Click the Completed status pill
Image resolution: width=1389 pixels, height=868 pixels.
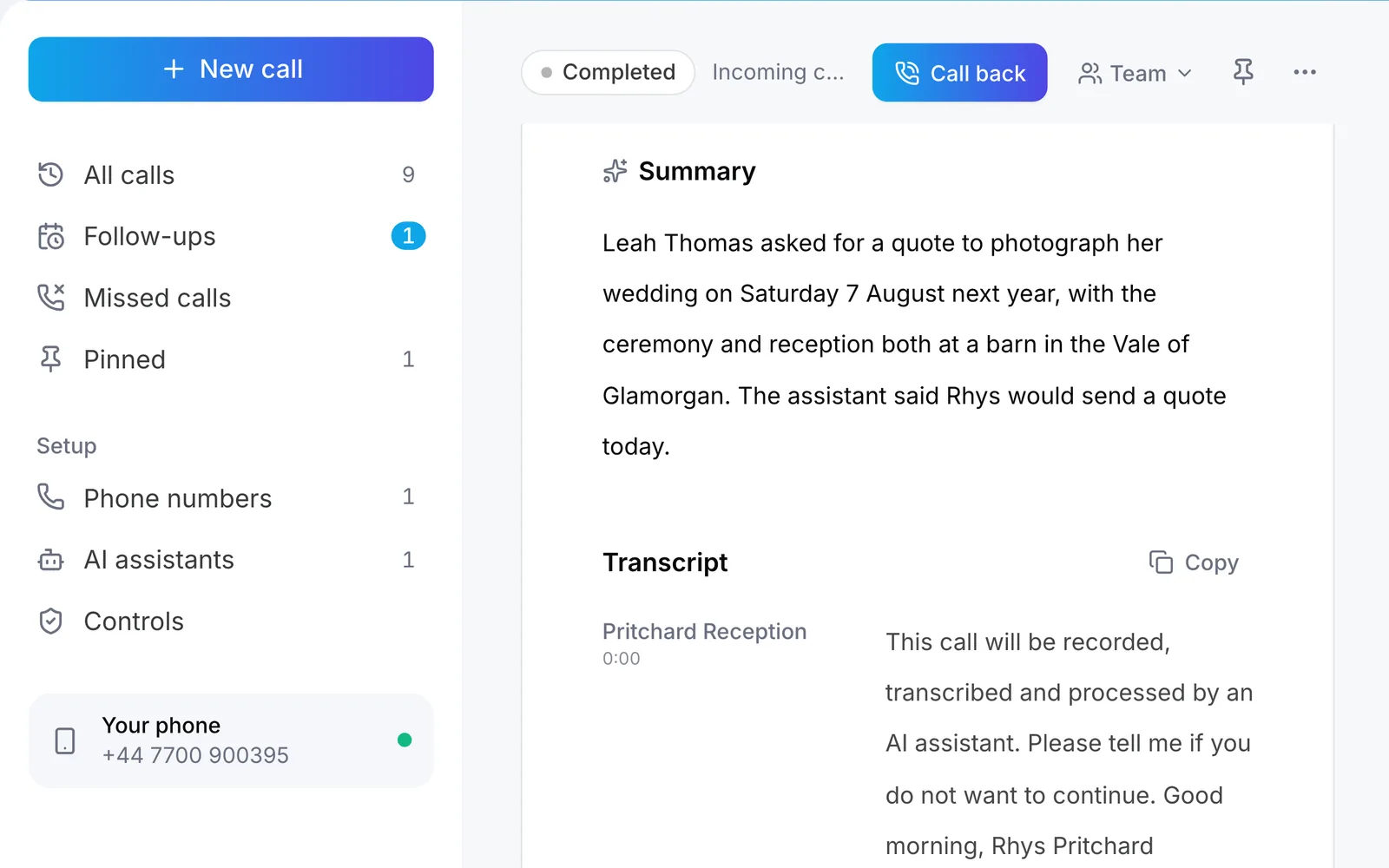(x=608, y=72)
